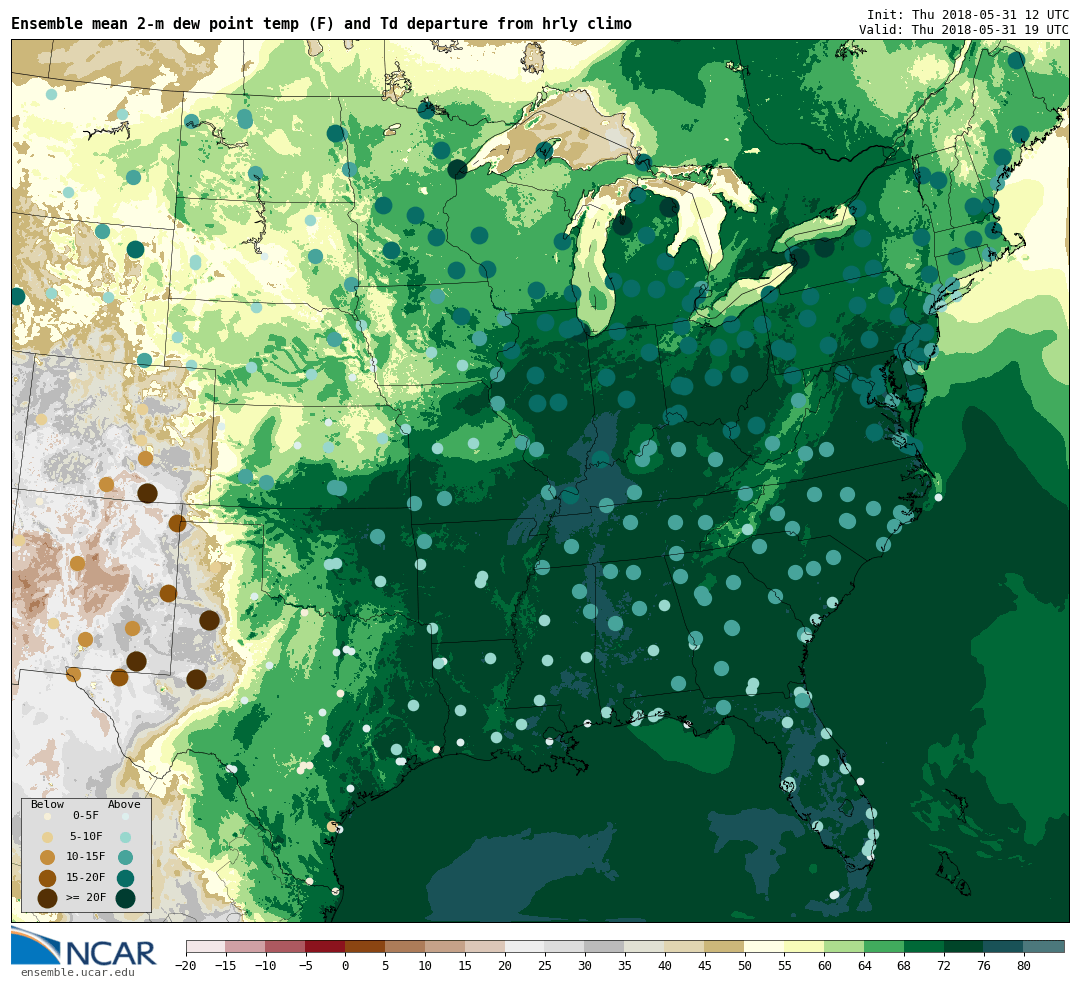The height and width of the screenshot is (985, 1080).
Task: Click the 72 to 76 dark green colorbar swatch
Action: 963,946
